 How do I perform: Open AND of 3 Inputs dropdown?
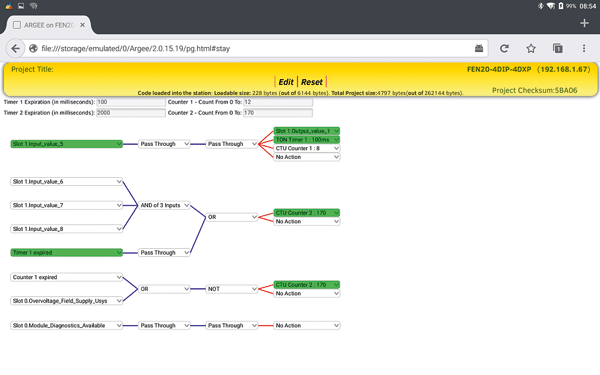tap(164, 205)
